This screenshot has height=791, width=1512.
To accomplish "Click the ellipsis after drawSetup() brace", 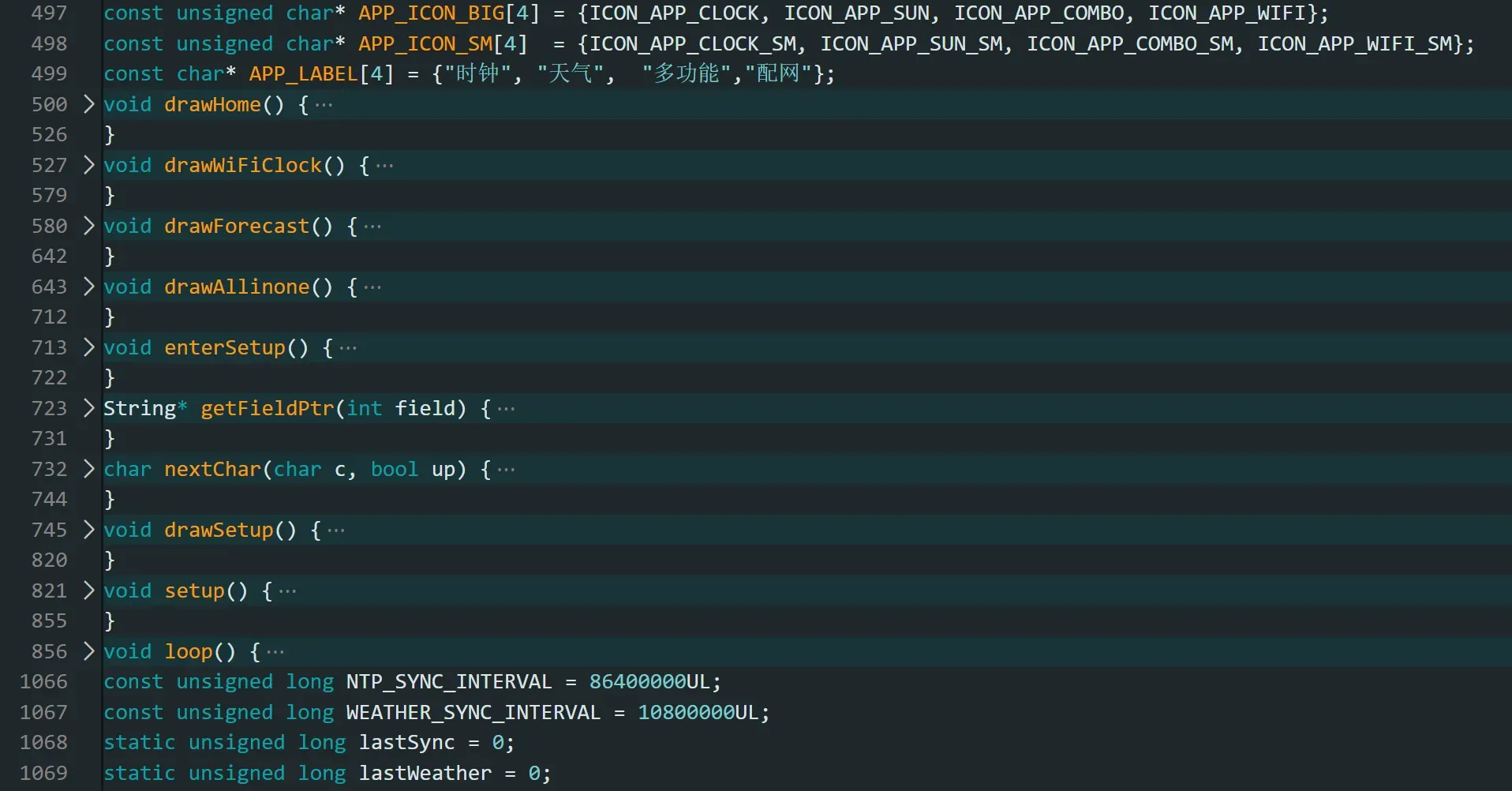I will coord(336,530).
